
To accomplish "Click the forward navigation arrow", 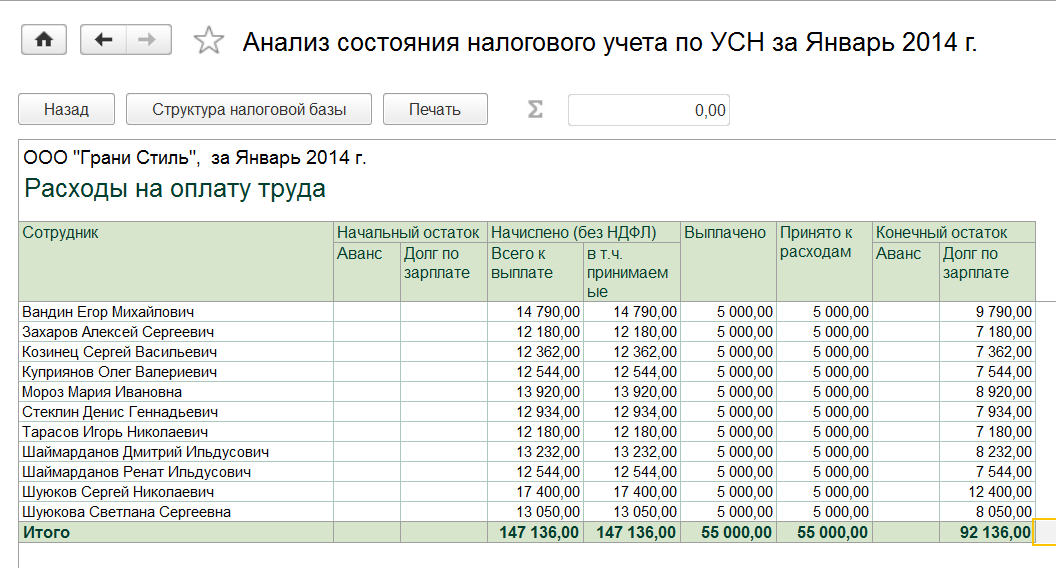I will point(147,40).
